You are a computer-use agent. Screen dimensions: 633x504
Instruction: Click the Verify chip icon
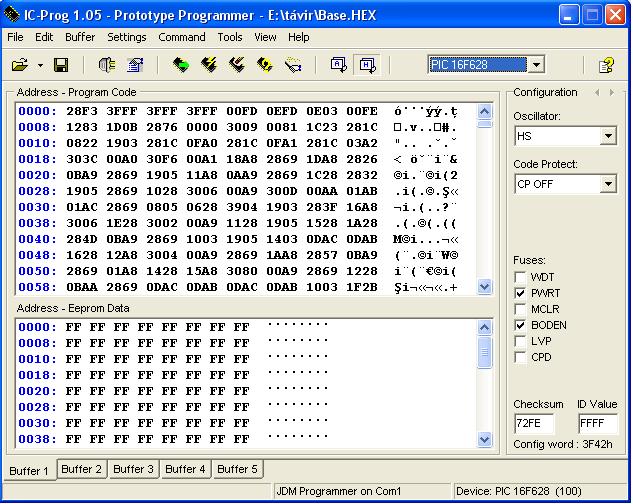click(x=265, y=65)
